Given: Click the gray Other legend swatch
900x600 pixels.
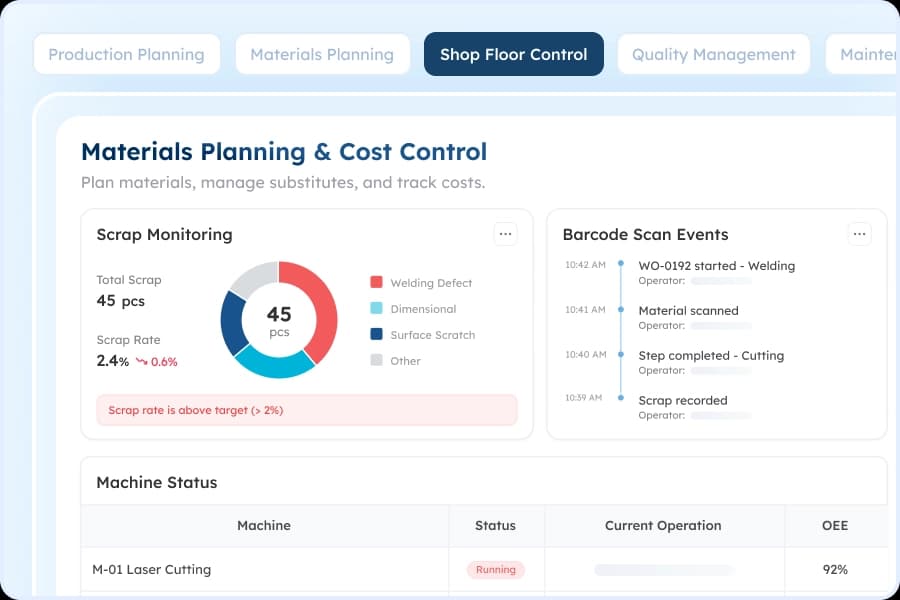Looking at the screenshot, I should pyautogui.click(x=377, y=360).
